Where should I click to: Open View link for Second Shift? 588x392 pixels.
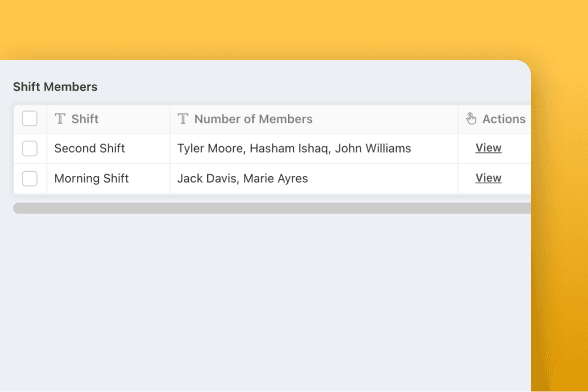click(488, 148)
